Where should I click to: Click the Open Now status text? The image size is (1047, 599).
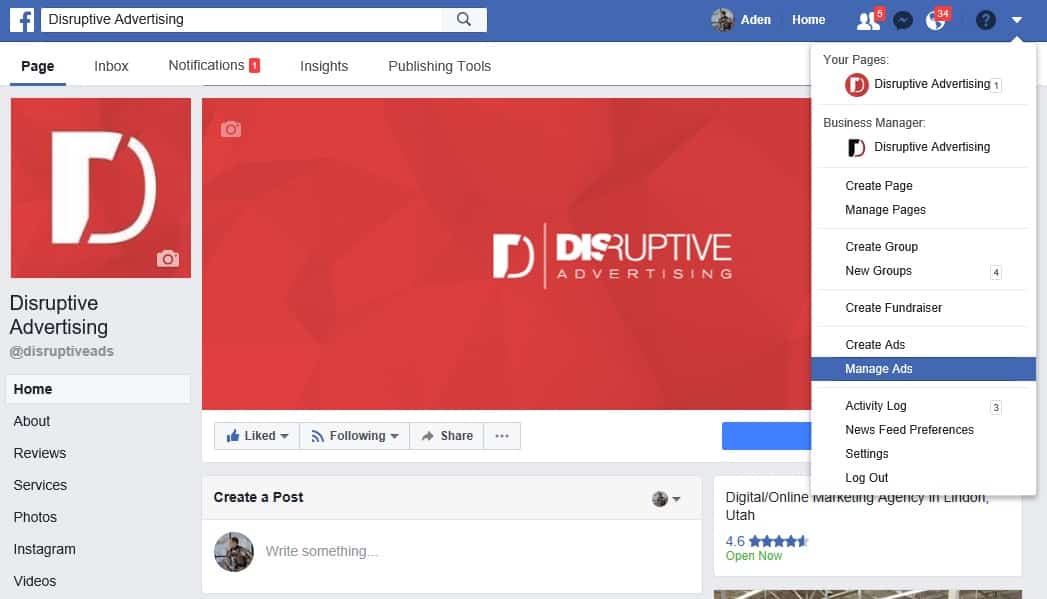coord(754,556)
